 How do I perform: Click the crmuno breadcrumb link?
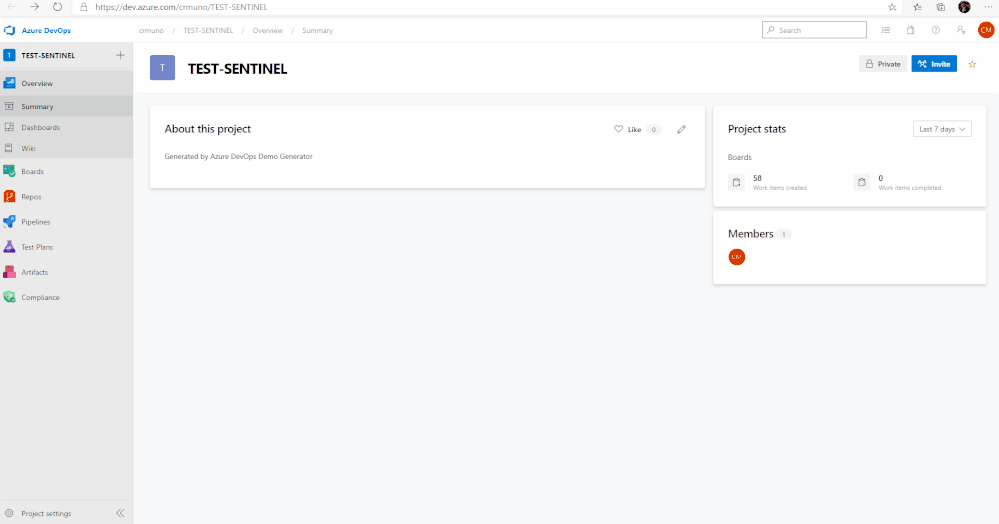click(151, 31)
